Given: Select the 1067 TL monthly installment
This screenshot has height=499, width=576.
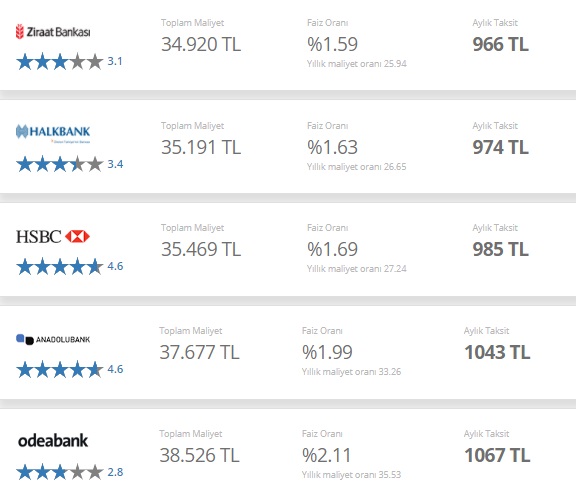Looking at the screenshot, I should (x=497, y=455).
